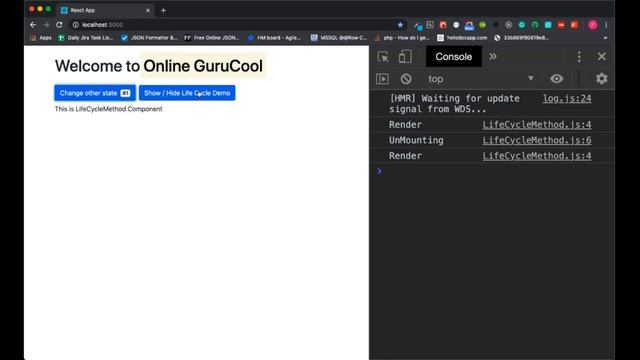Viewport: 640px width, 360px height.
Task: Open console settings gear icon
Action: click(601, 78)
